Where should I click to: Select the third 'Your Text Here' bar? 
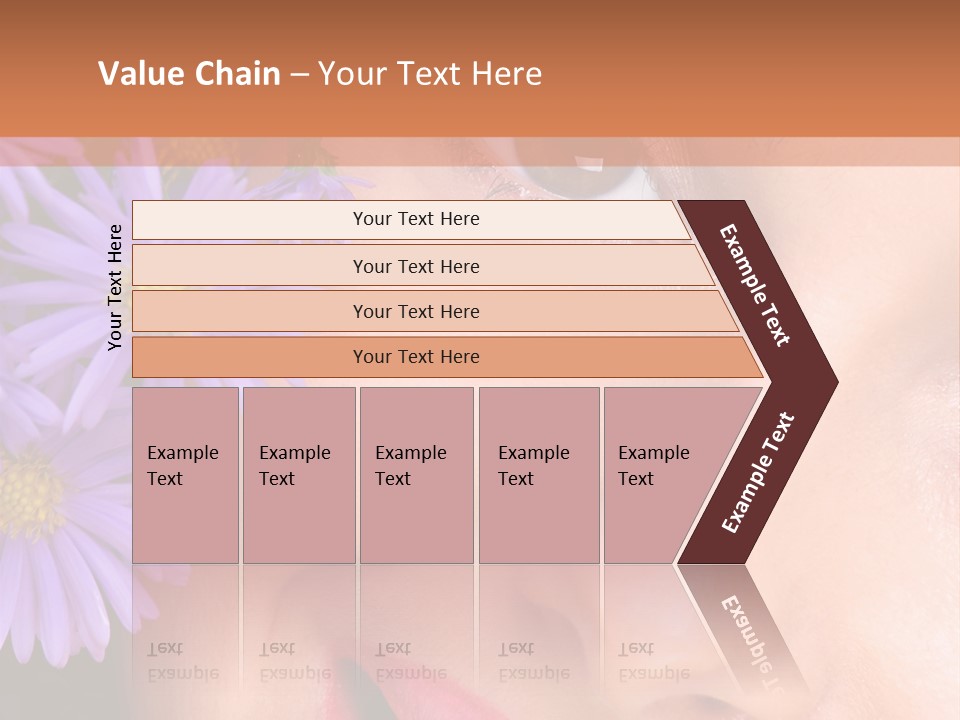tap(416, 311)
